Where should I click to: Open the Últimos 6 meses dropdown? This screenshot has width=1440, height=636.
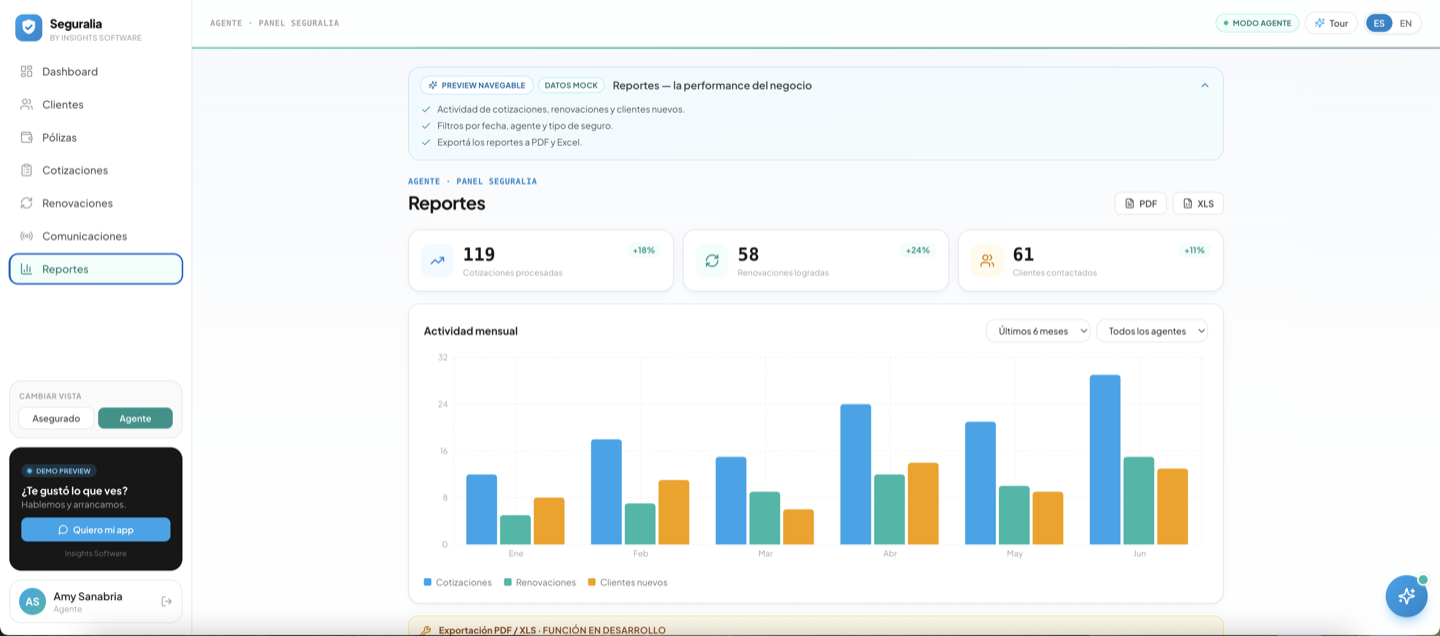point(1038,331)
